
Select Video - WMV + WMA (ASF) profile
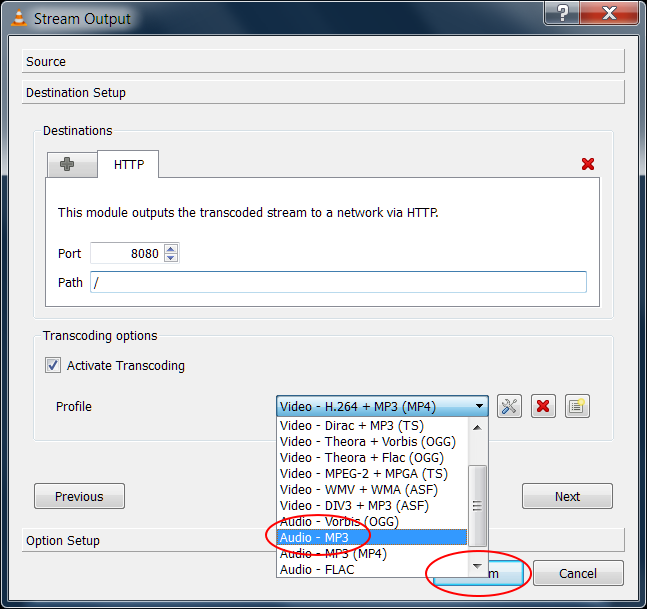[372, 490]
